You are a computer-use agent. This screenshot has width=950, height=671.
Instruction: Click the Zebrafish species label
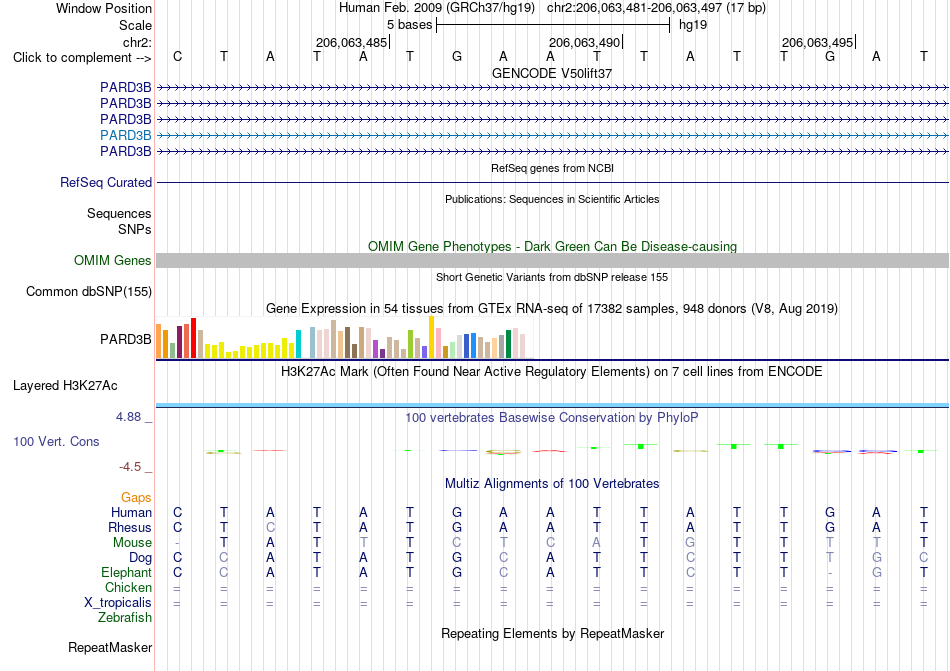pos(125,618)
